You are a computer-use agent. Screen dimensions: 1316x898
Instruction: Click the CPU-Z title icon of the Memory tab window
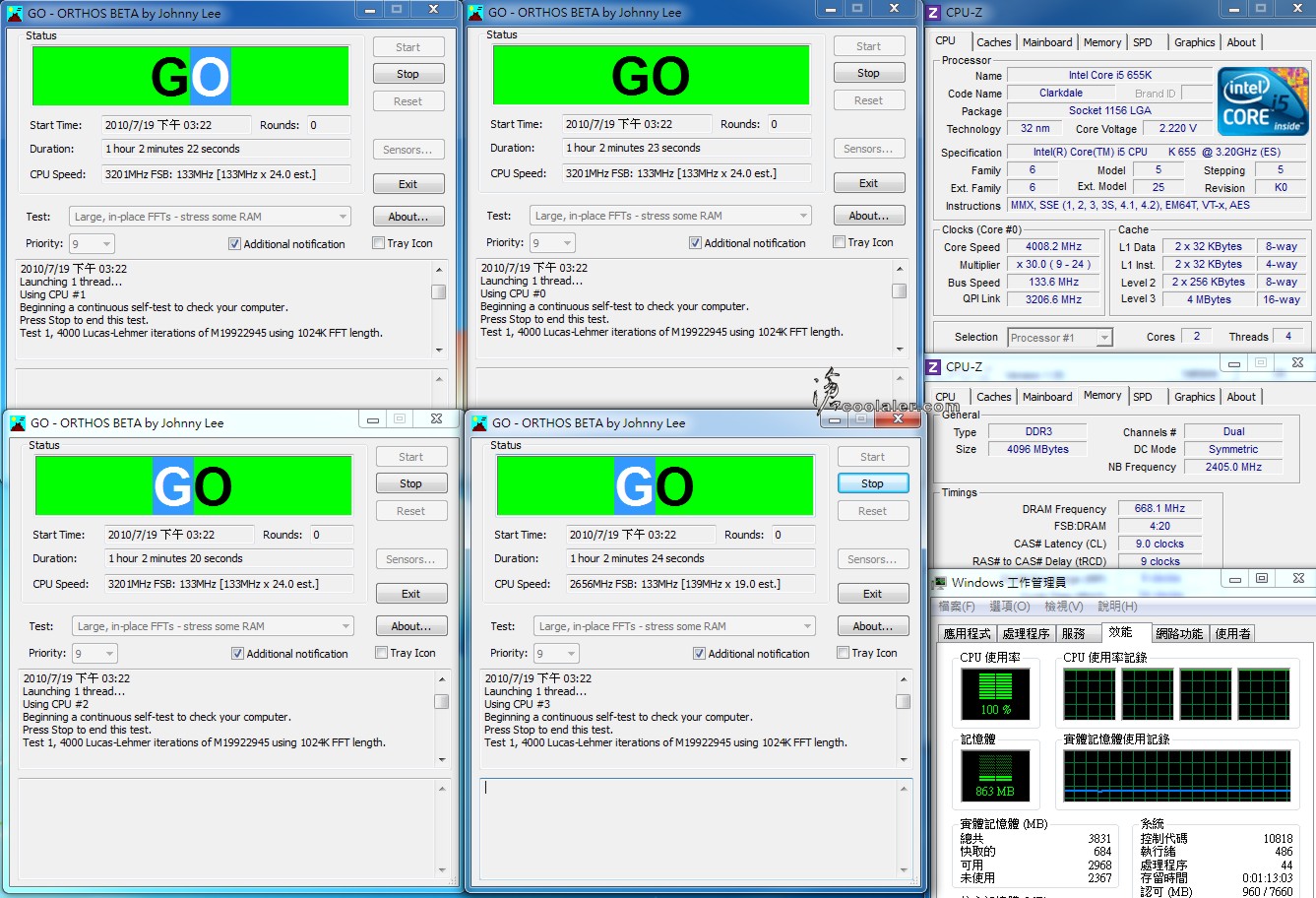934,366
